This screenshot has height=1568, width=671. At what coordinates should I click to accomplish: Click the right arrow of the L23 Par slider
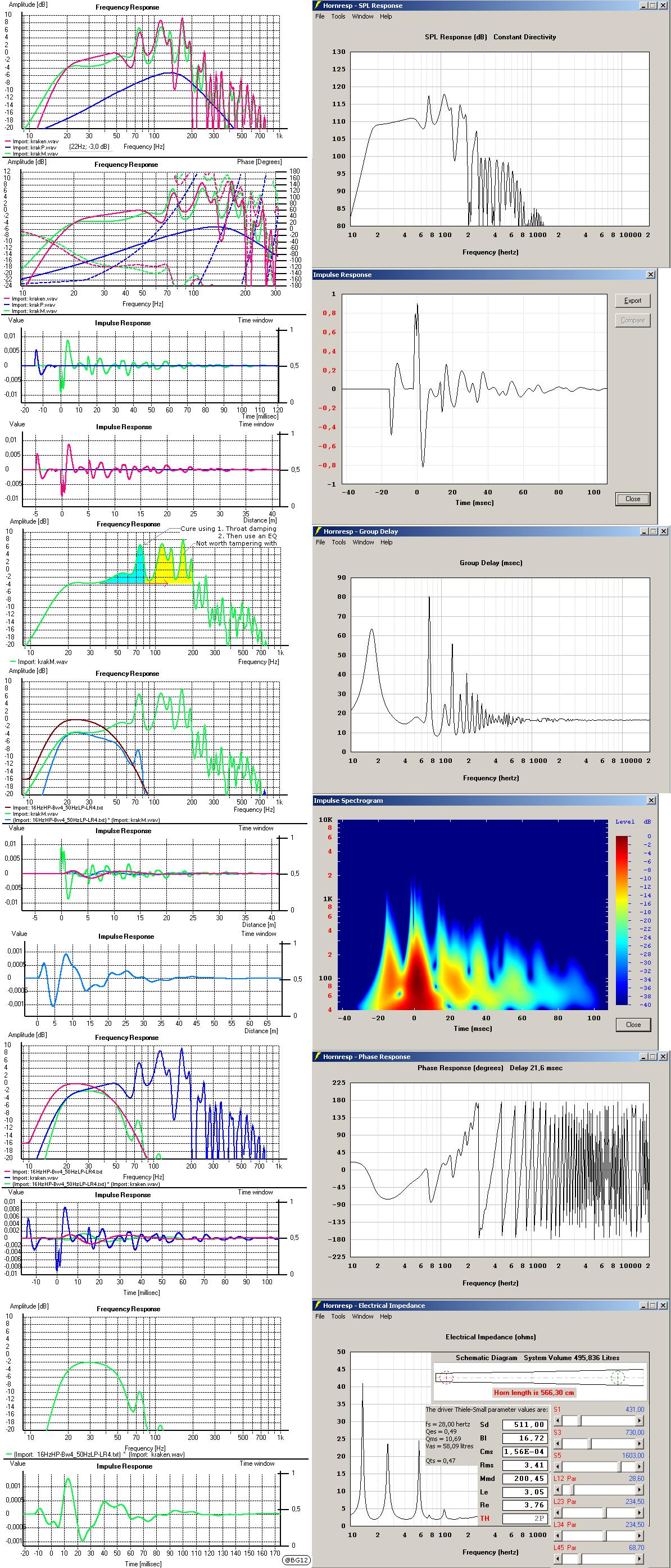pyautogui.click(x=640, y=1512)
